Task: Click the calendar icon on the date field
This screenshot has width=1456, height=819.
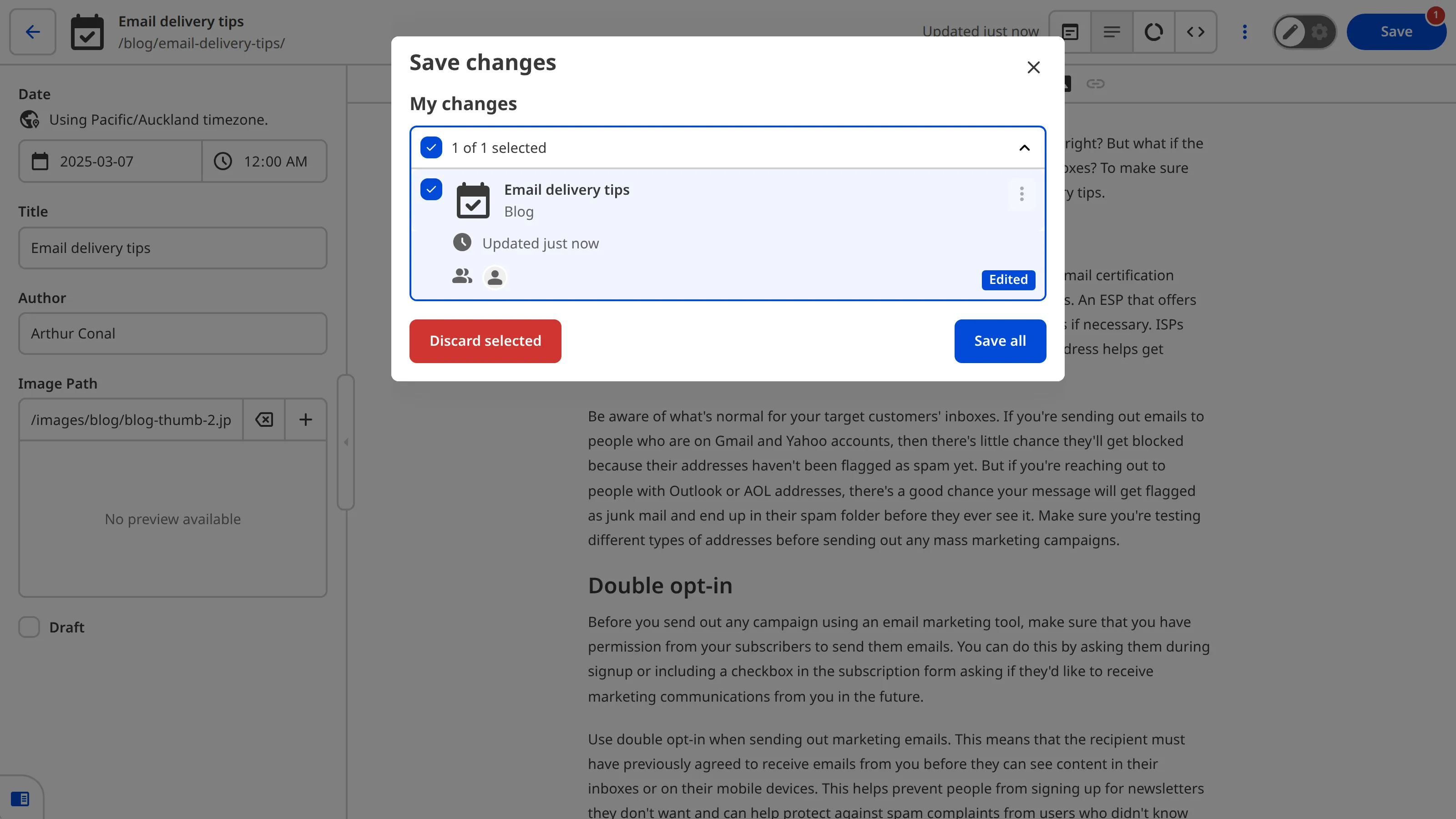Action: pyautogui.click(x=40, y=161)
